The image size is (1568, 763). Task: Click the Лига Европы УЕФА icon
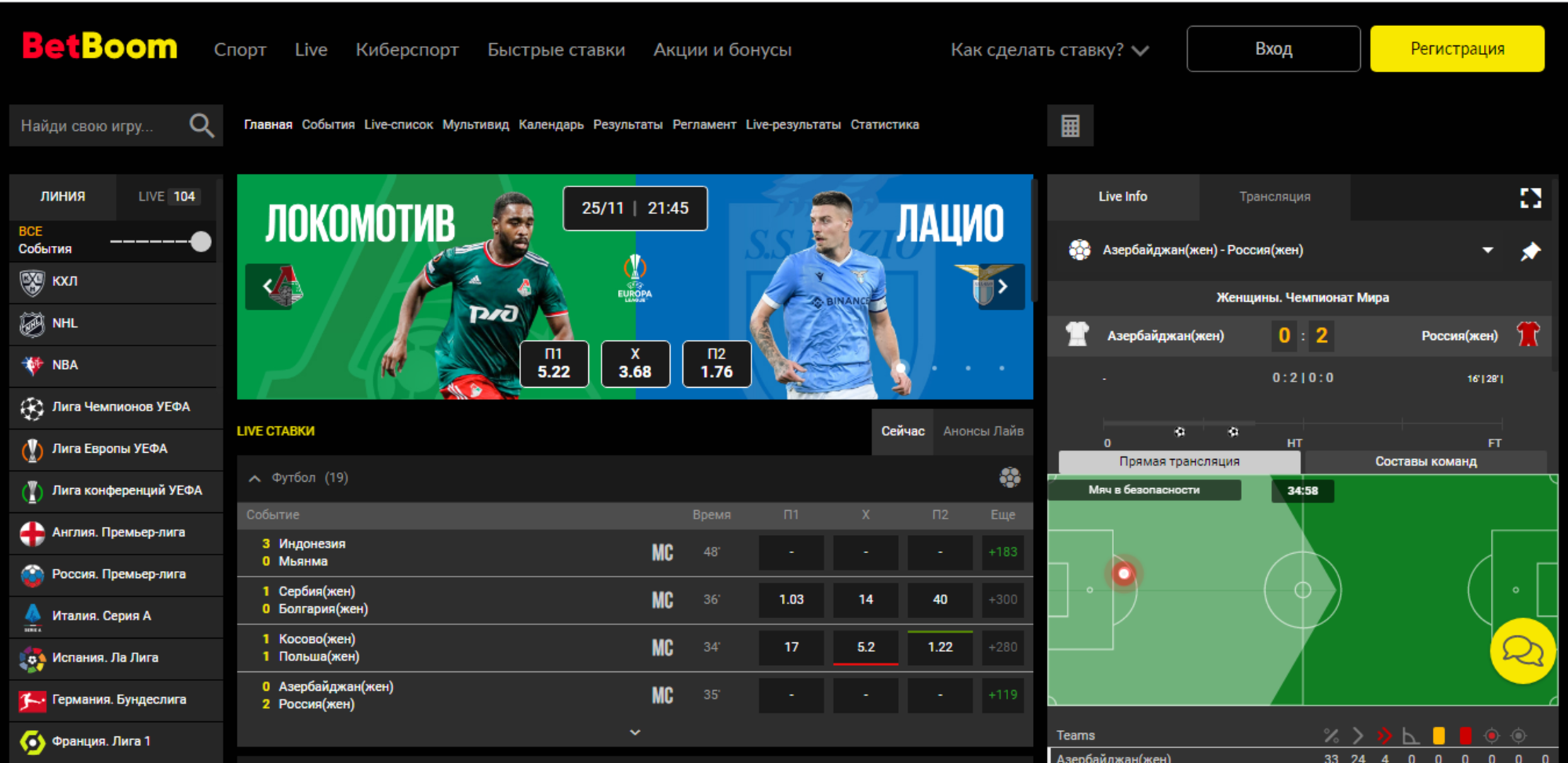tap(30, 448)
